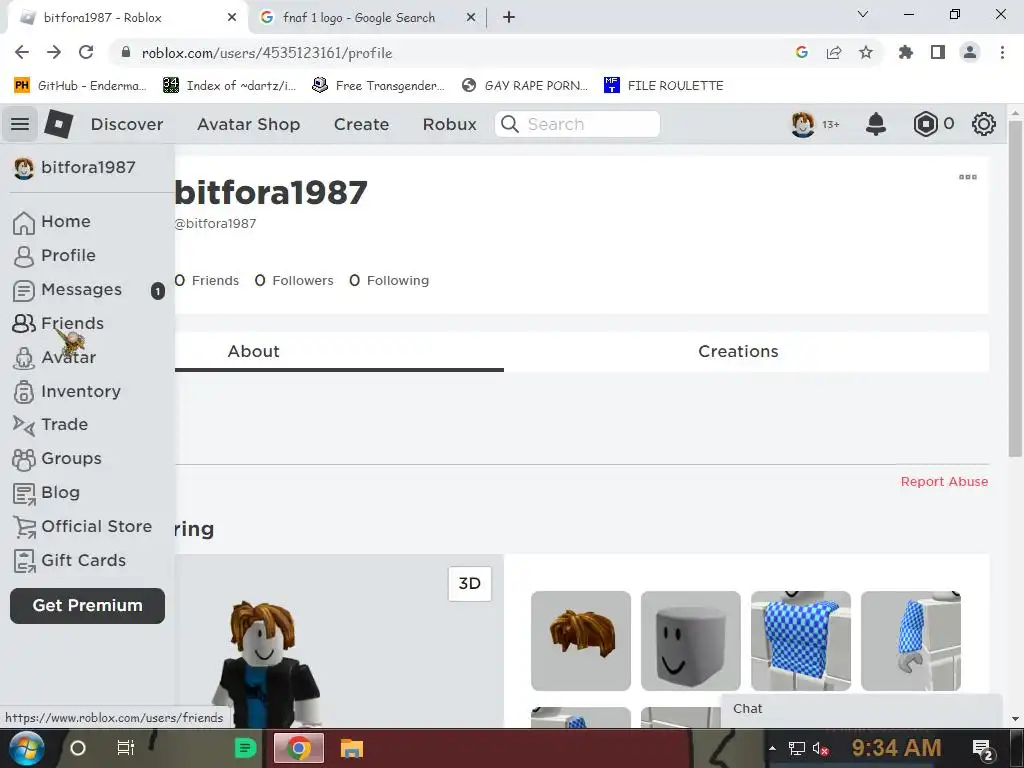Open the share page icon
Image resolution: width=1024 pixels, height=768 pixels.
click(834, 53)
